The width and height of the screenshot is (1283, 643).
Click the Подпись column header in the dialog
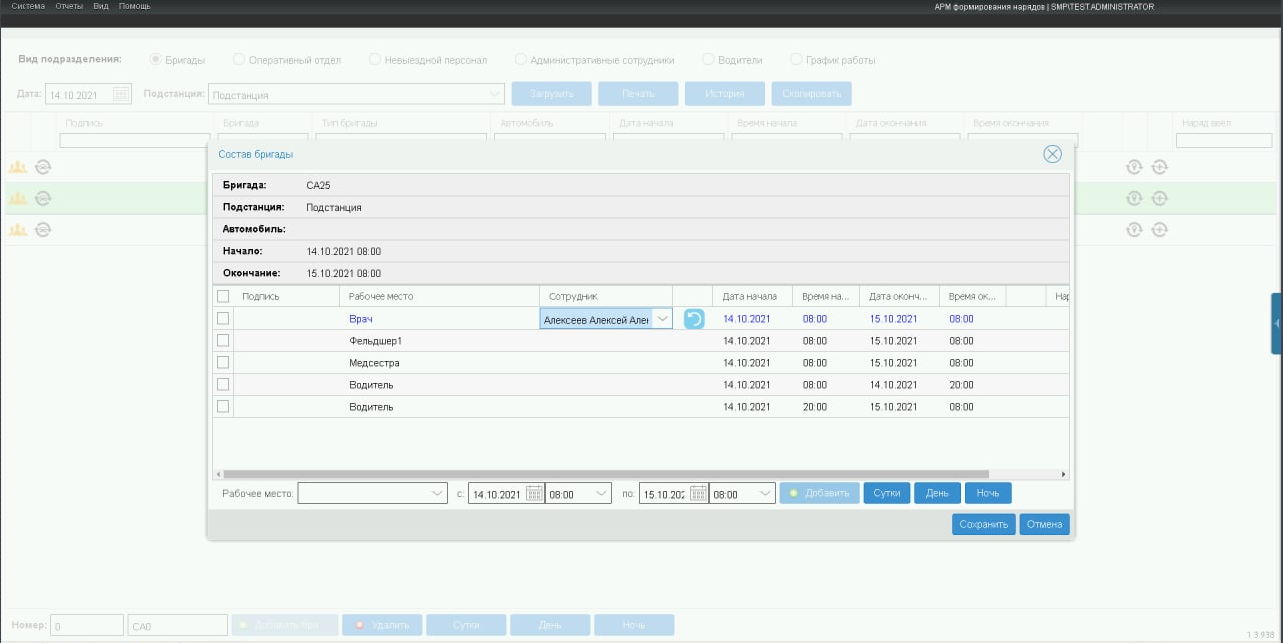pos(287,296)
